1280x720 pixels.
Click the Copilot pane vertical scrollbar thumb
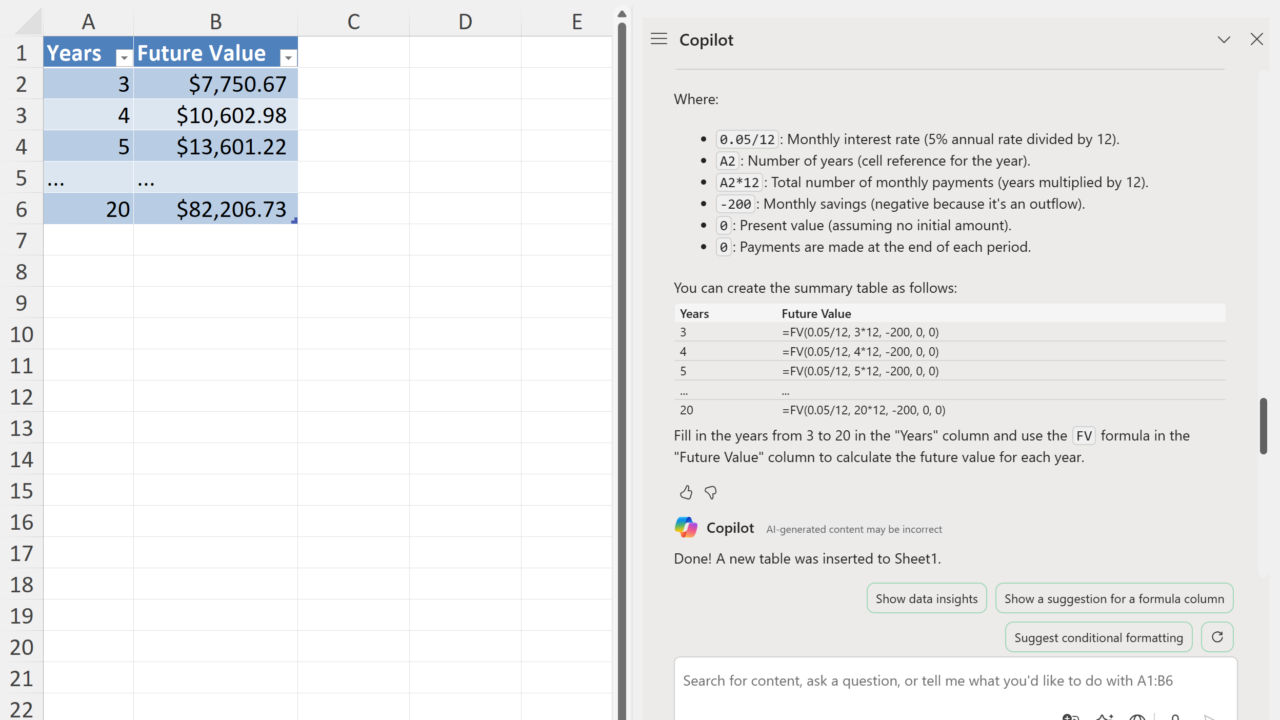[1264, 425]
